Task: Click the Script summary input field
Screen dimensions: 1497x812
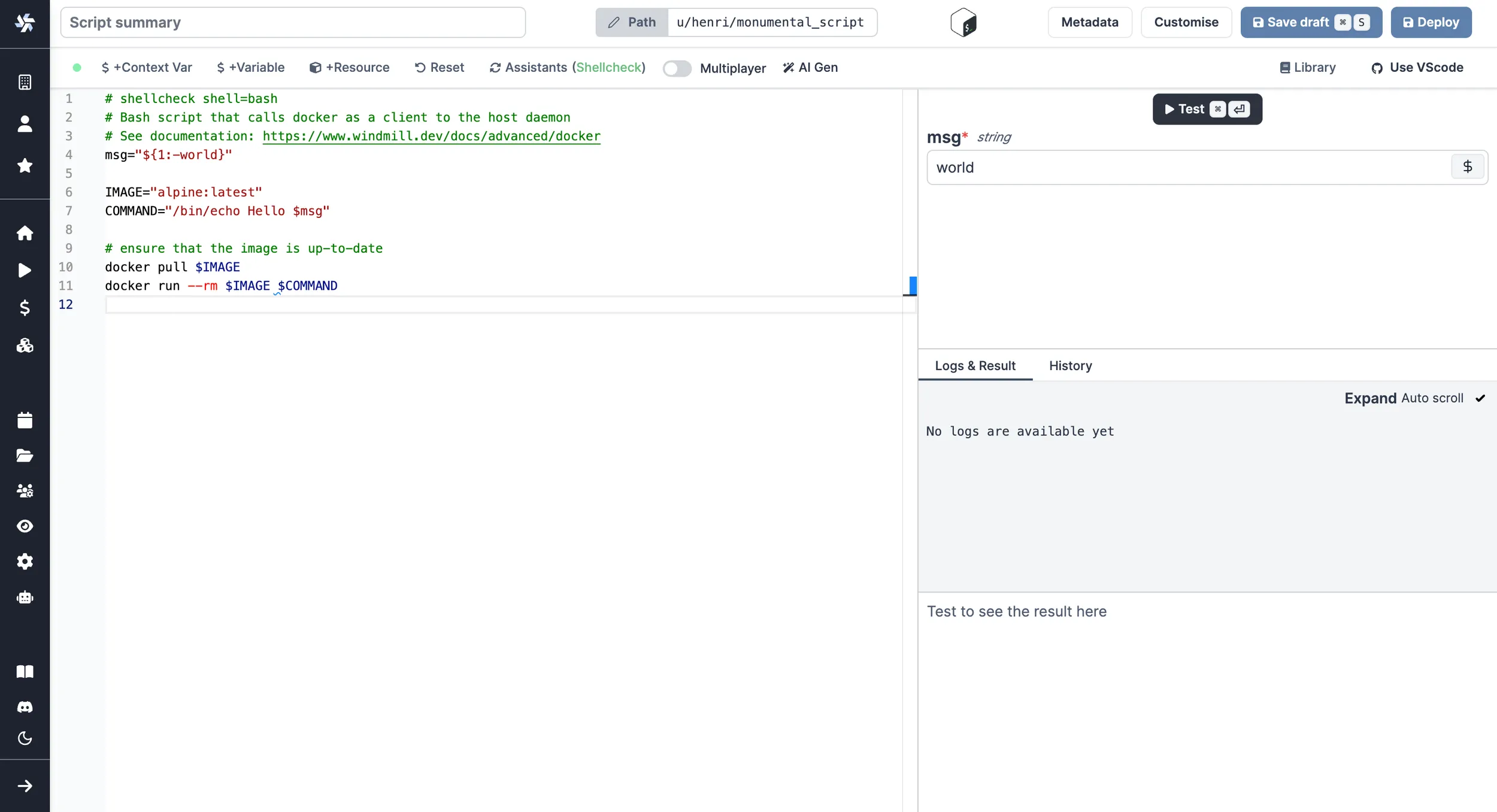Action: [x=293, y=23]
